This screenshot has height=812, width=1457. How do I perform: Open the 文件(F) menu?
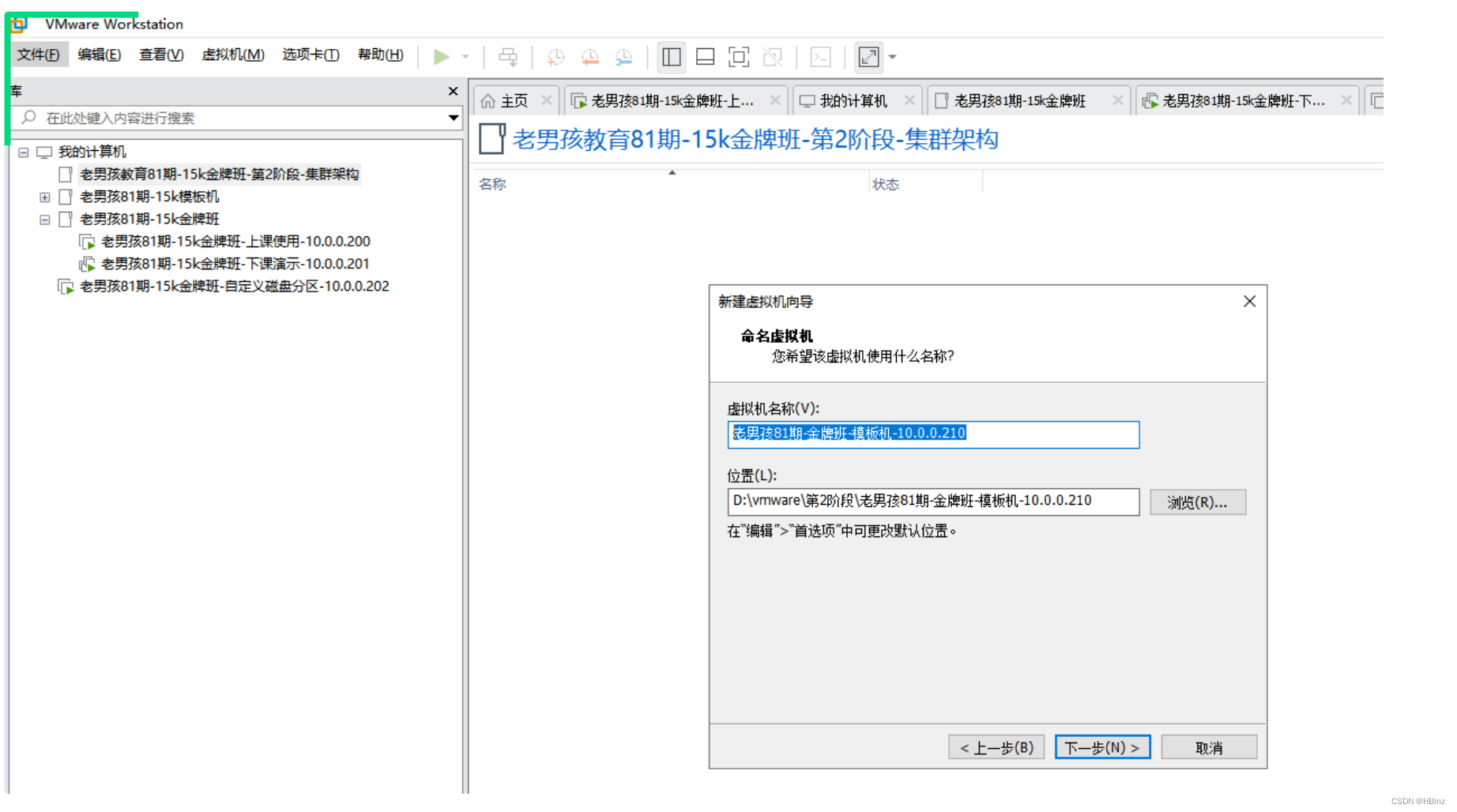click(x=38, y=55)
